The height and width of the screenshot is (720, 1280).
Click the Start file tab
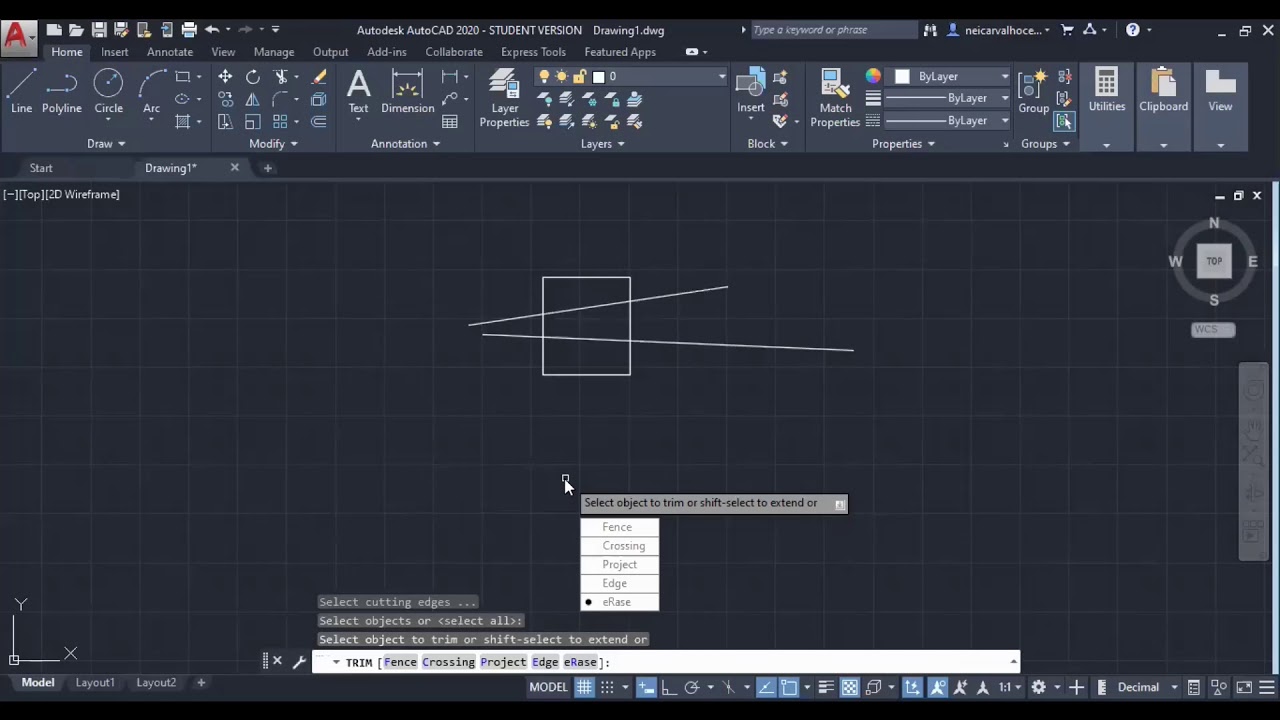pos(41,168)
